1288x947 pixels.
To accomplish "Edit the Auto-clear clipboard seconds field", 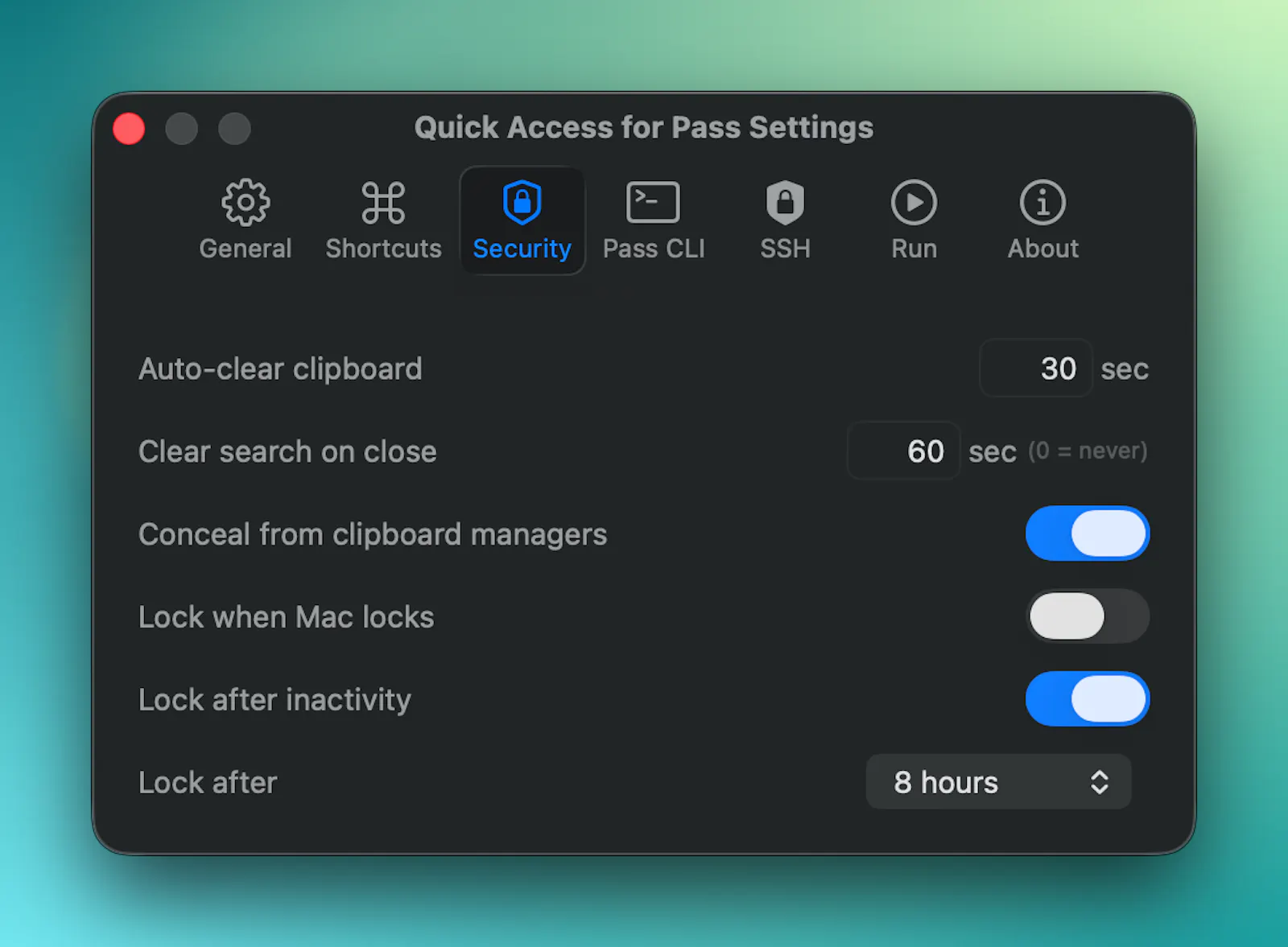I will click(1036, 369).
